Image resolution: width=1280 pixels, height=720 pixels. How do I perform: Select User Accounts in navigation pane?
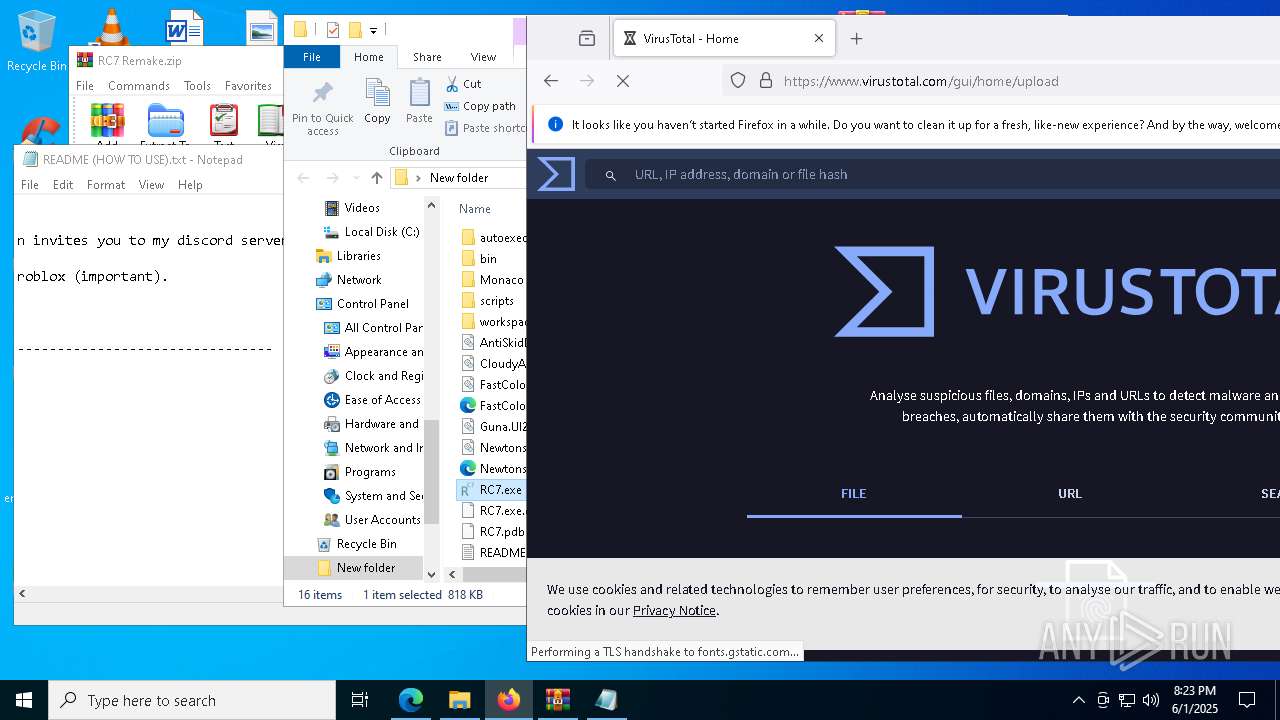point(382,520)
